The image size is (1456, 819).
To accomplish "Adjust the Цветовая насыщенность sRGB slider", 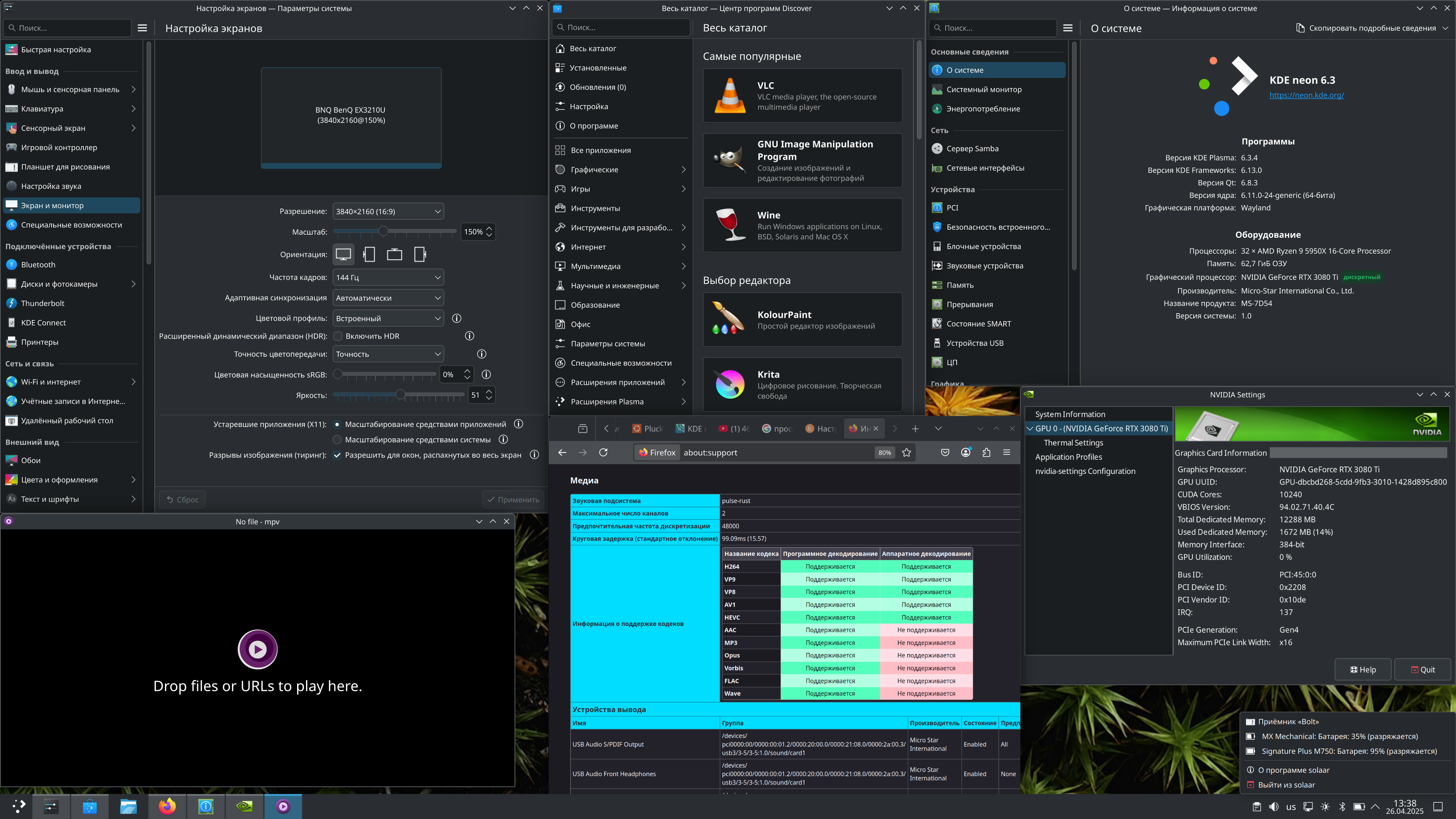I will tap(386, 374).
